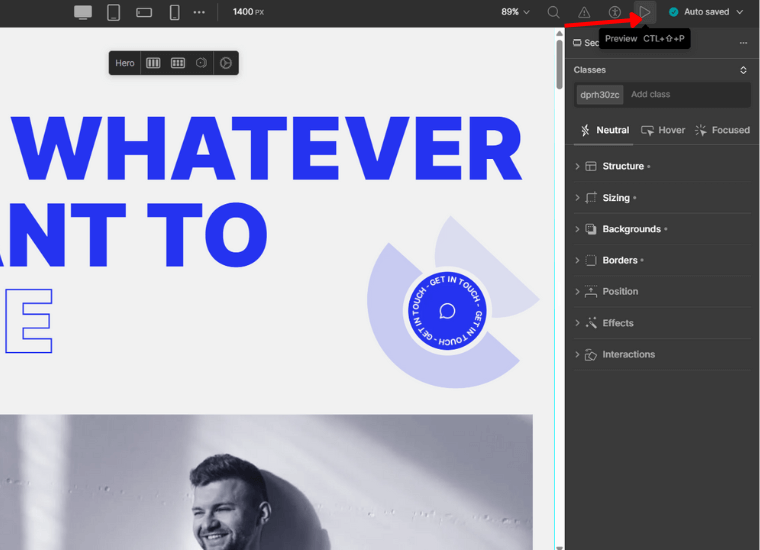This screenshot has width=760, height=550.
Task: Expand the Structure section
Action: [x=662, y=166]
